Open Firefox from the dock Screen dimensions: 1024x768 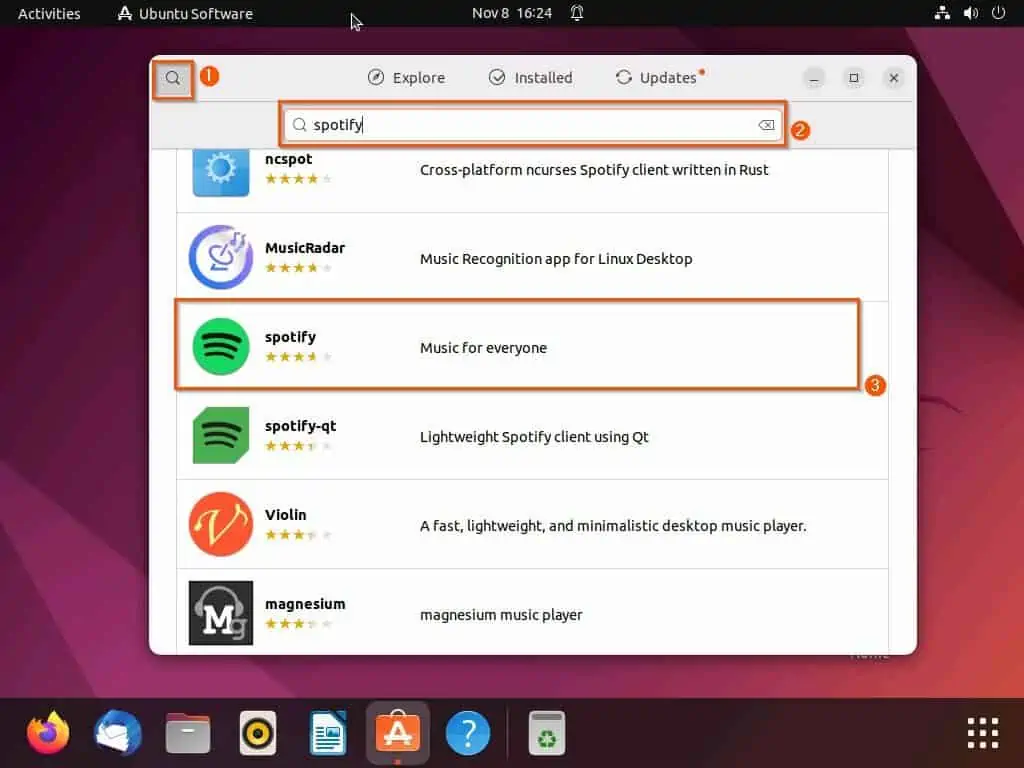47,732
